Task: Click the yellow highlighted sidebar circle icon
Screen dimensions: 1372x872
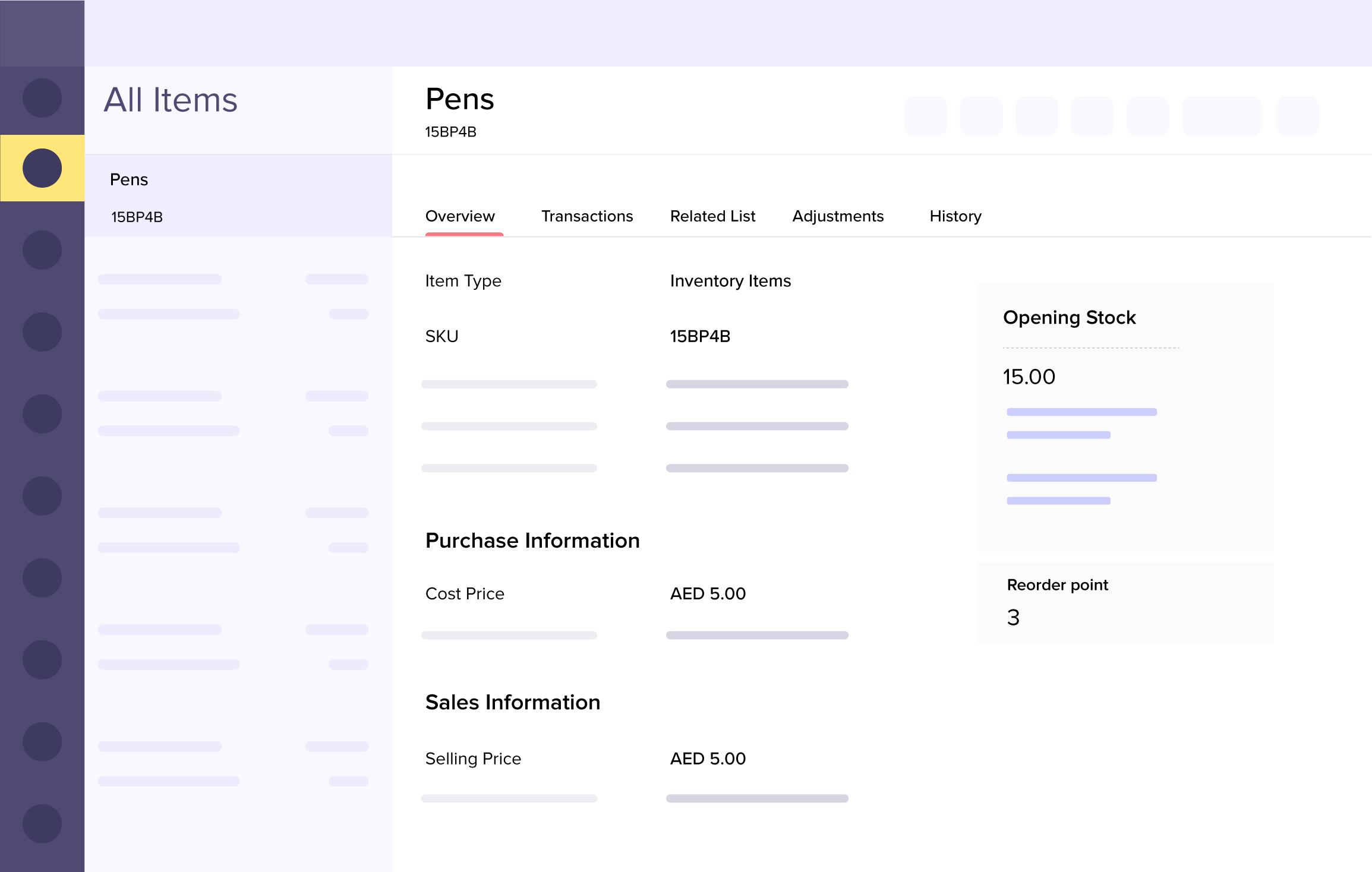Action: tap(42, 168)
